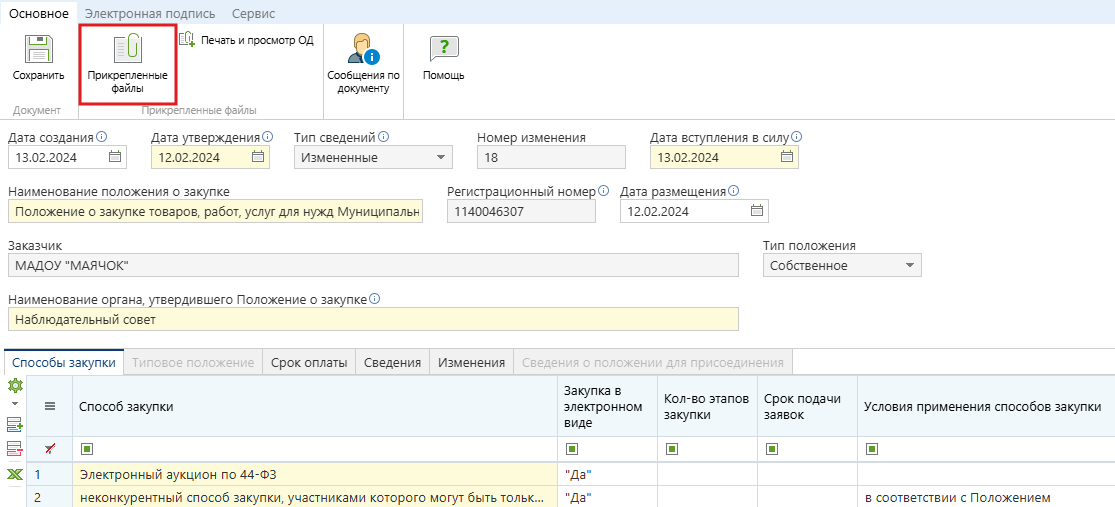Open the Тип положения dropdown
Image resolution: width=1115 pixels, height=507 pixels.
click(909, 265)
